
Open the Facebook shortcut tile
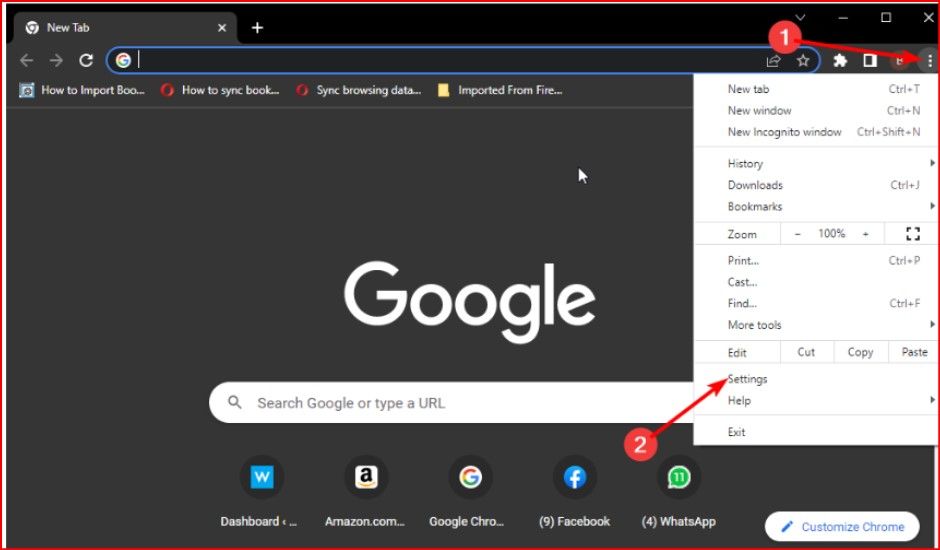(574, 494)
